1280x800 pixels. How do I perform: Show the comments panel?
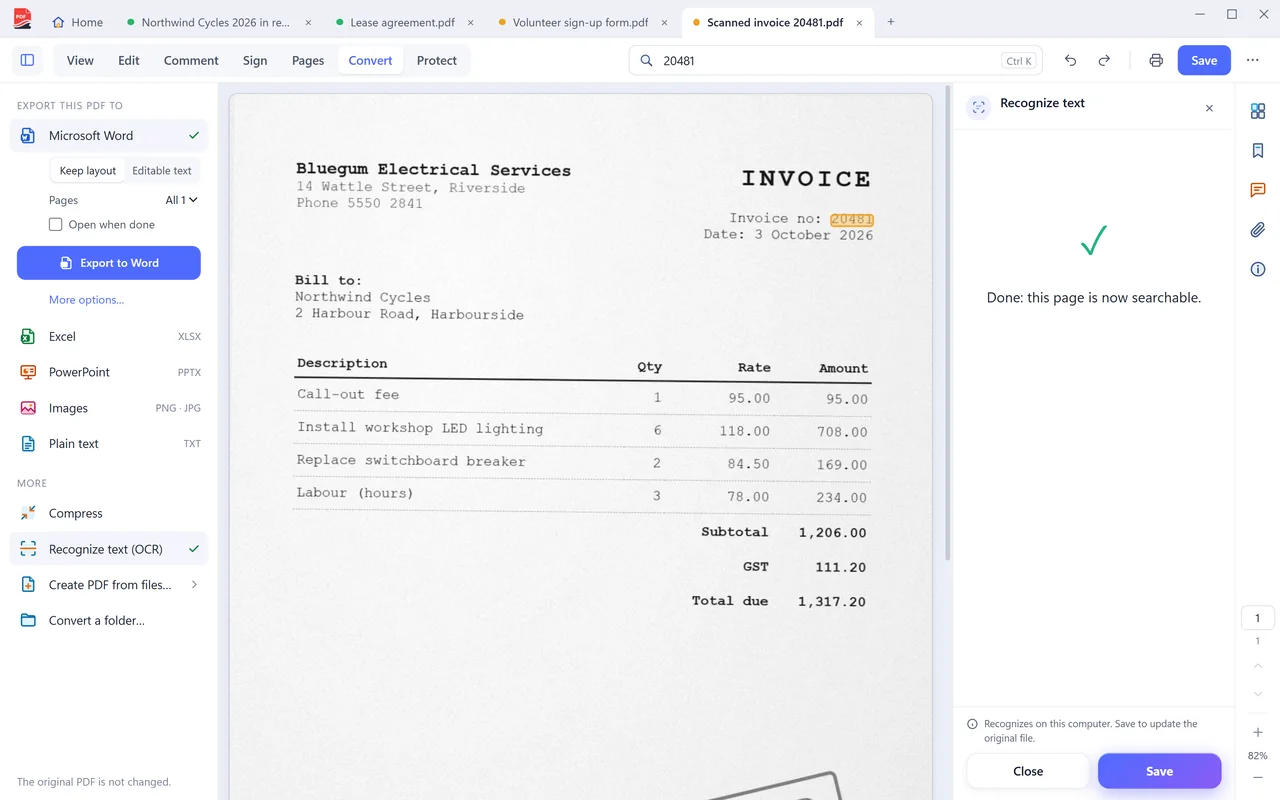(1258, 190)
